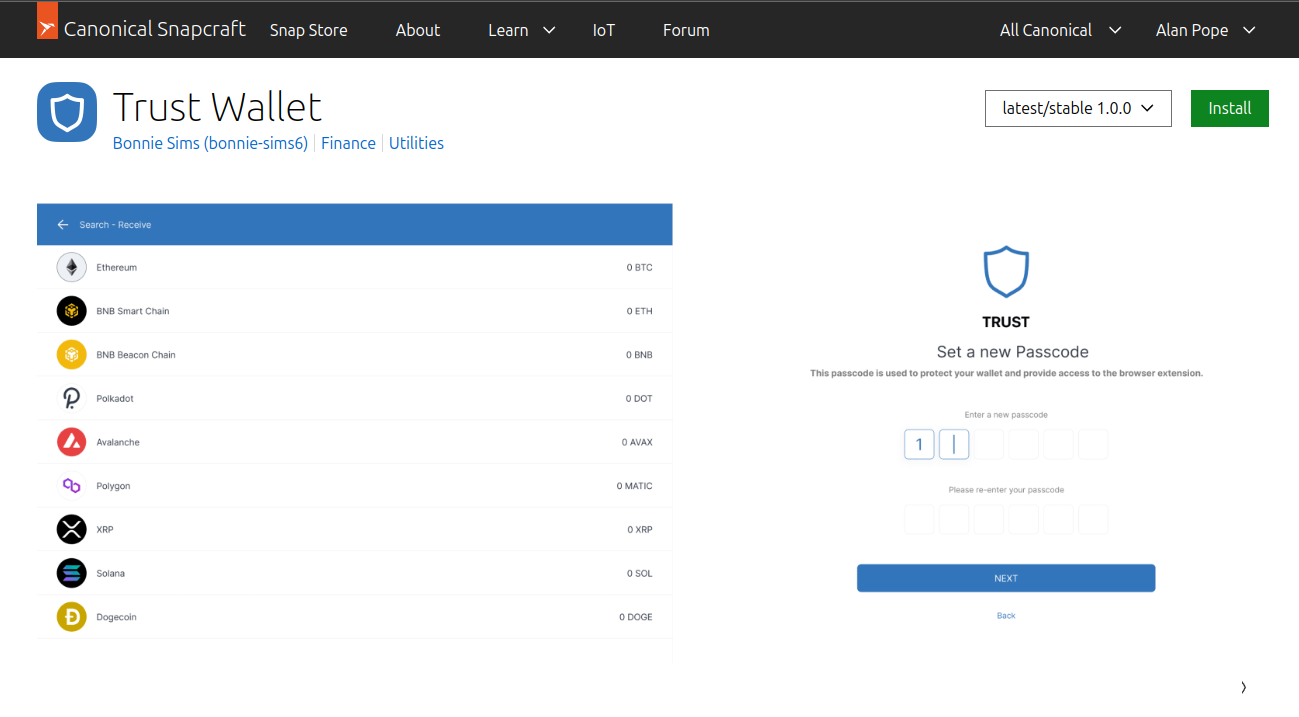Click the blue NEXT button
Screen dimensions: 1299x717
point(1006,578)
